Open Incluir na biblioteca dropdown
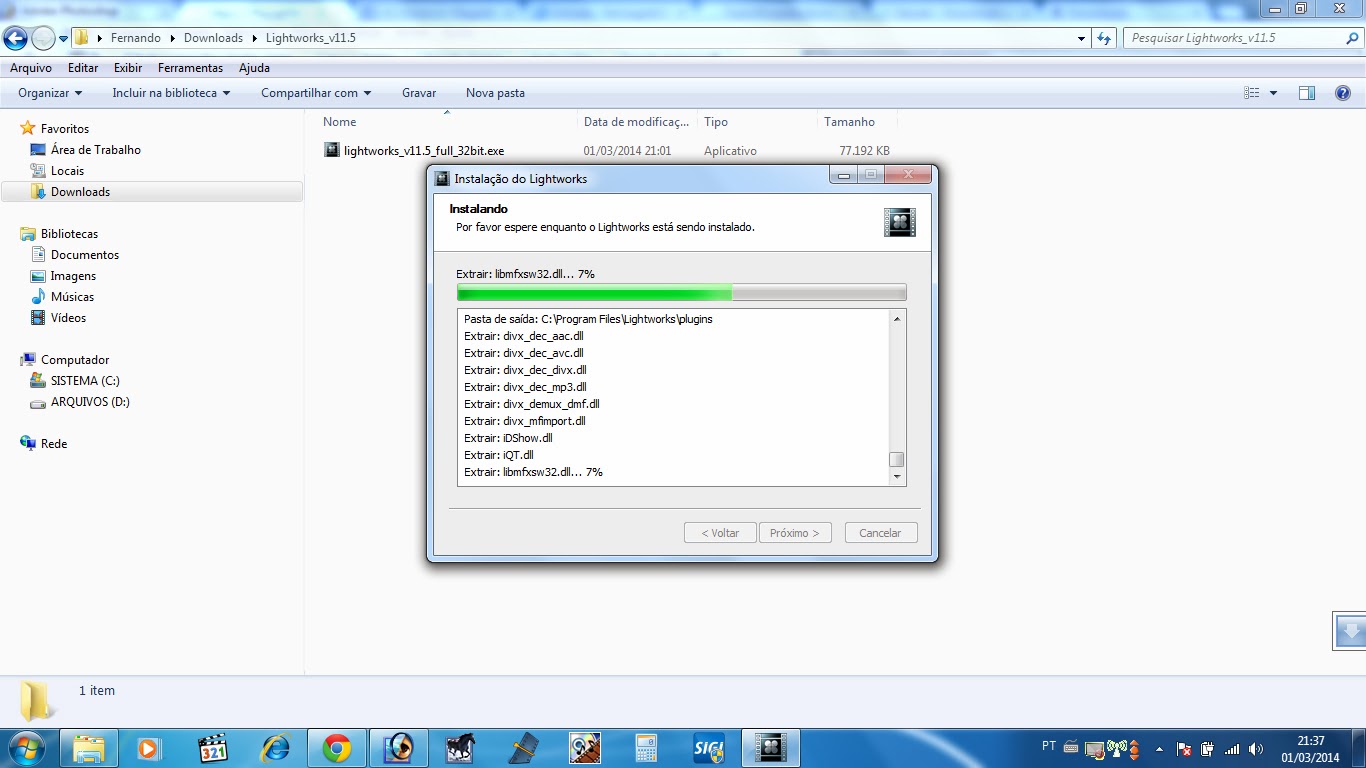 click(171, 93)
